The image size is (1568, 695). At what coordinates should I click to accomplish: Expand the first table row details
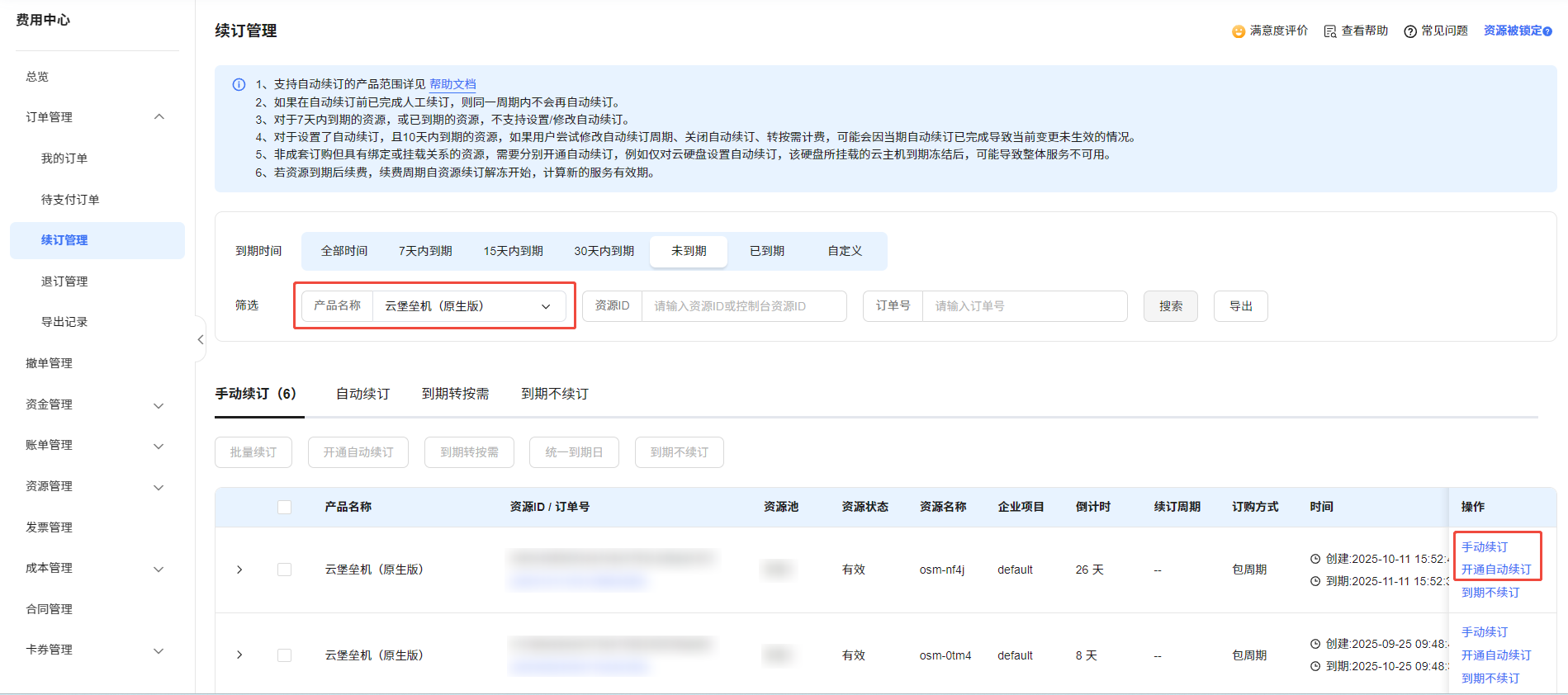click(x=239, y=570)
